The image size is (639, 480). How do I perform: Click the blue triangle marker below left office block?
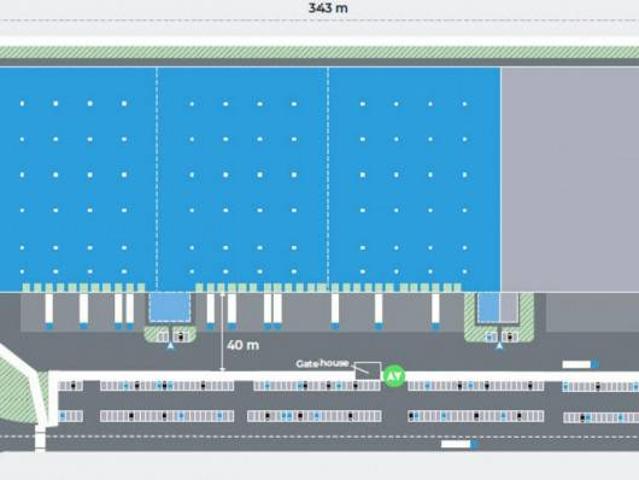[170, 348]
